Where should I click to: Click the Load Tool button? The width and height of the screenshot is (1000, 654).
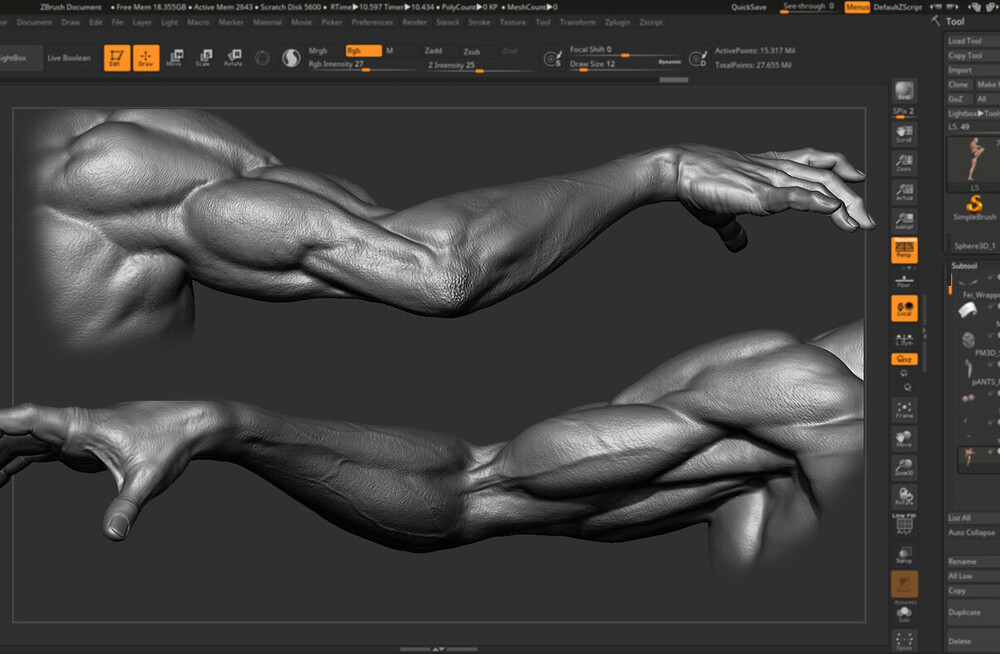click(972, 41)
